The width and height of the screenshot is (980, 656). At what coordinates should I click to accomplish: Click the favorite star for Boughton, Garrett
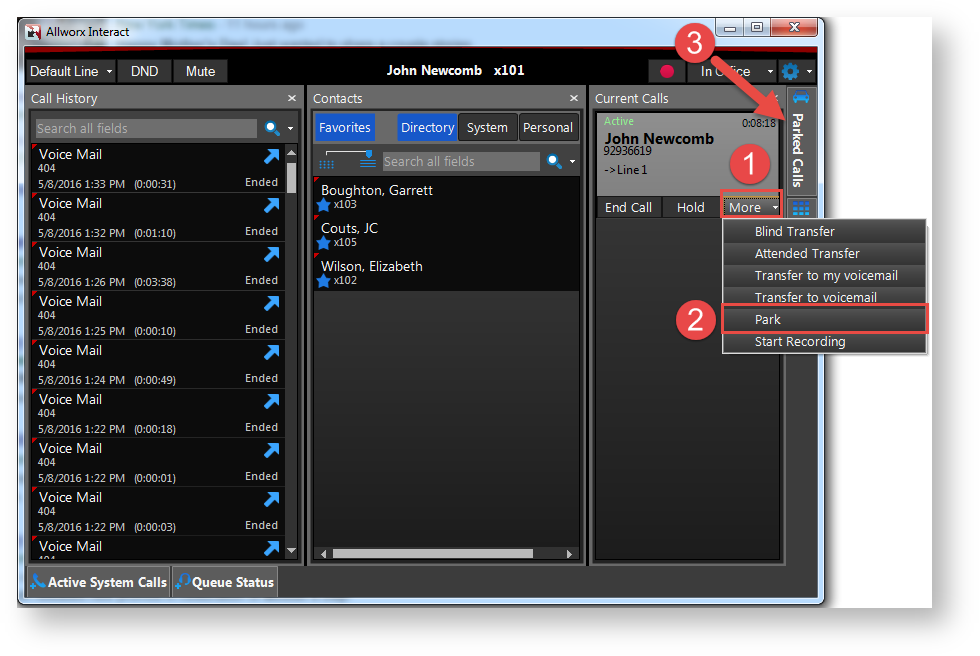click(324, 205)
